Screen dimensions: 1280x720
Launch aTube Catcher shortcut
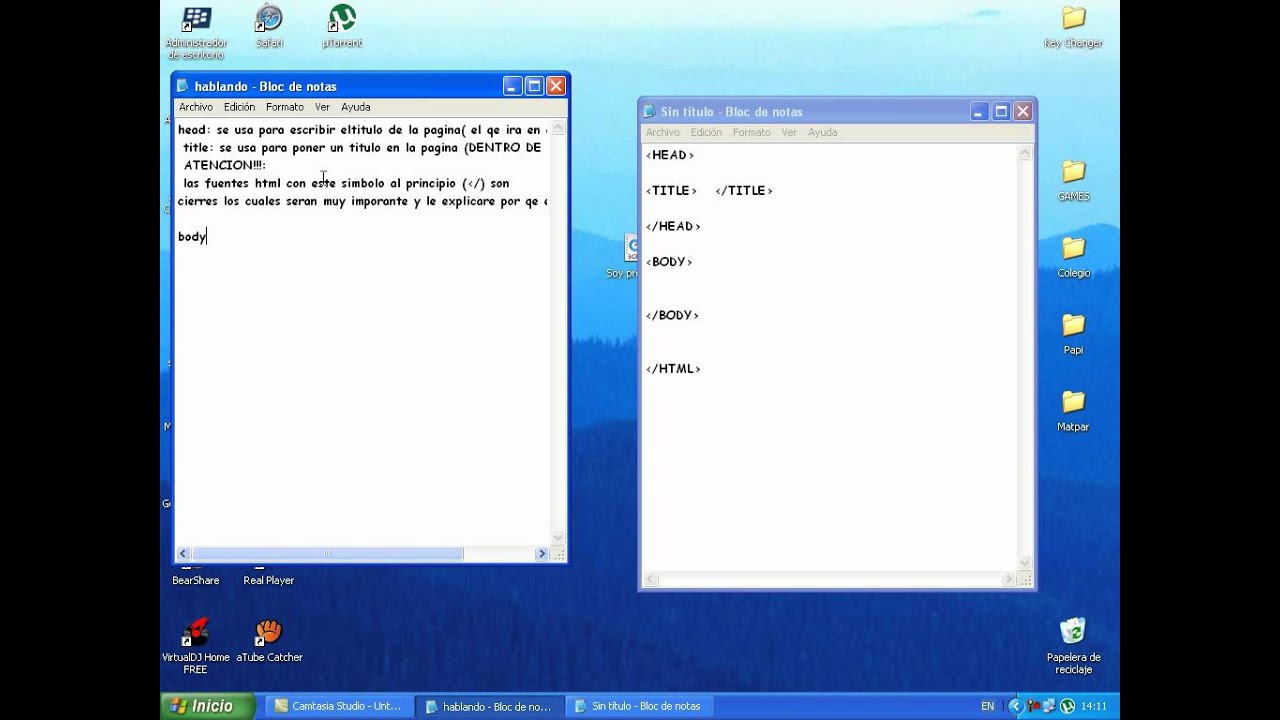tap(269, 640)
